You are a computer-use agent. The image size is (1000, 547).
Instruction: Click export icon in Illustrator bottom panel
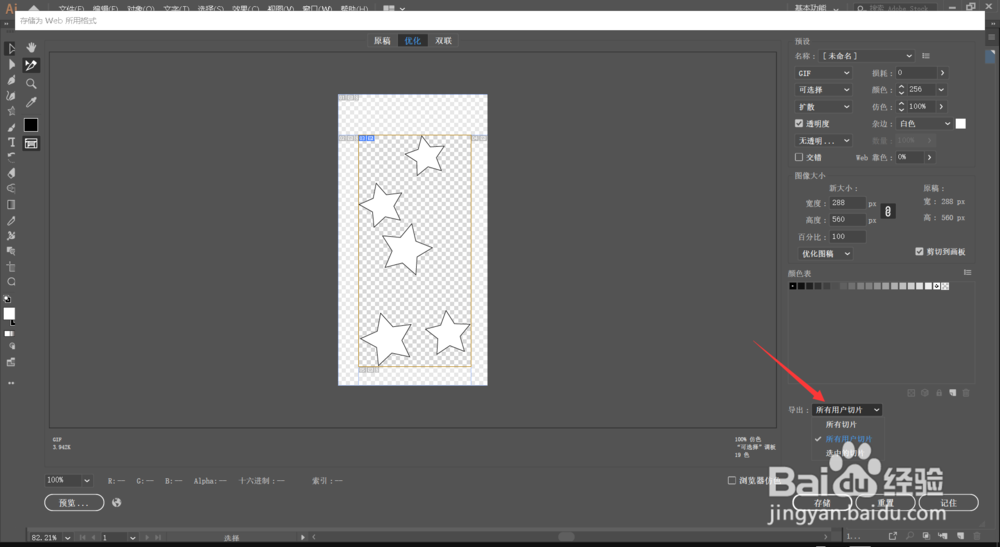(x=893, y=536)
